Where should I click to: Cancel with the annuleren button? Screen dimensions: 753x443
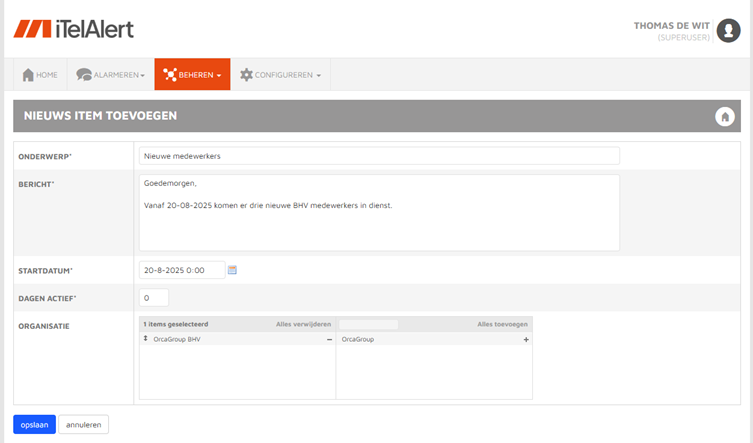[x=84, y=425]
